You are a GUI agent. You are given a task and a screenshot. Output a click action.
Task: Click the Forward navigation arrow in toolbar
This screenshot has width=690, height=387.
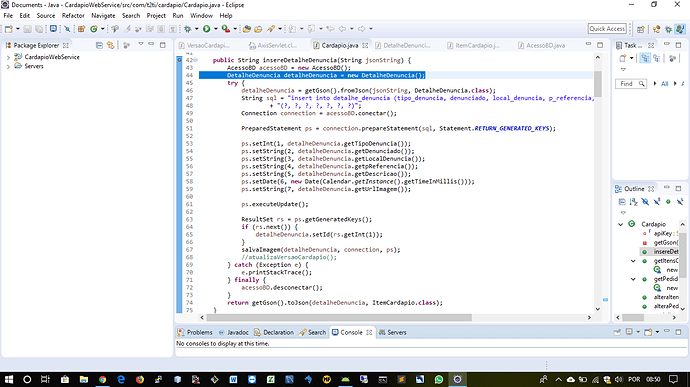[x=361, y=29]
